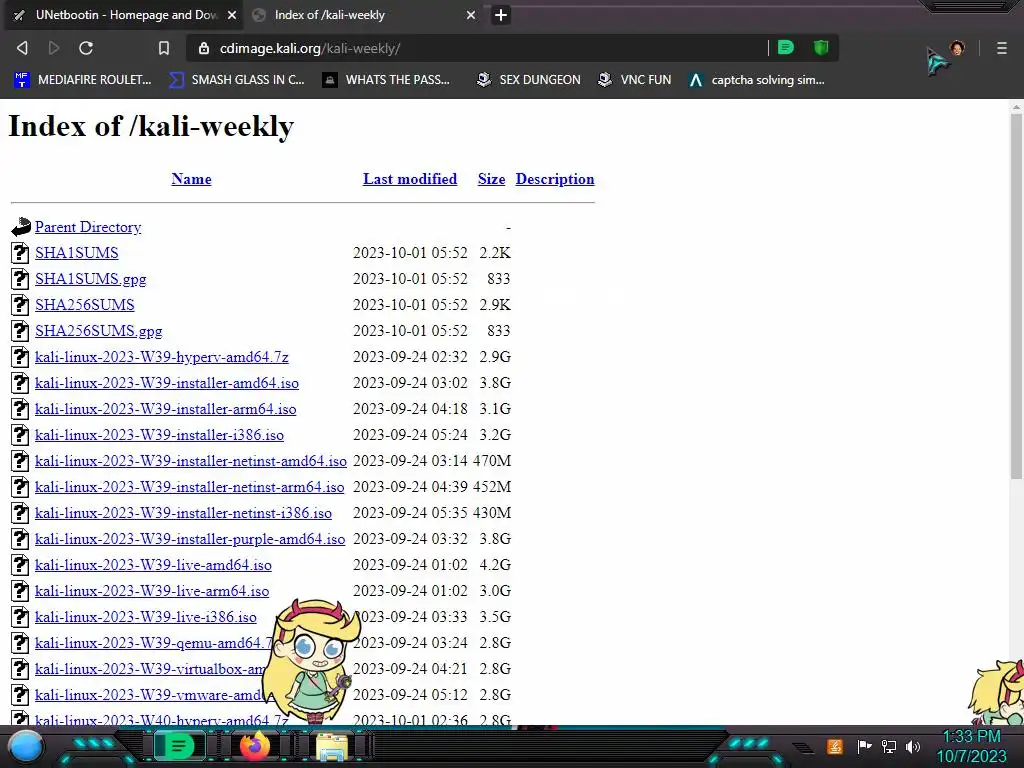Download kali-linux-2023-W39-live-arm64.iso
The height and width of the screenshot is (768, 1024).
(x=152, y=591)
